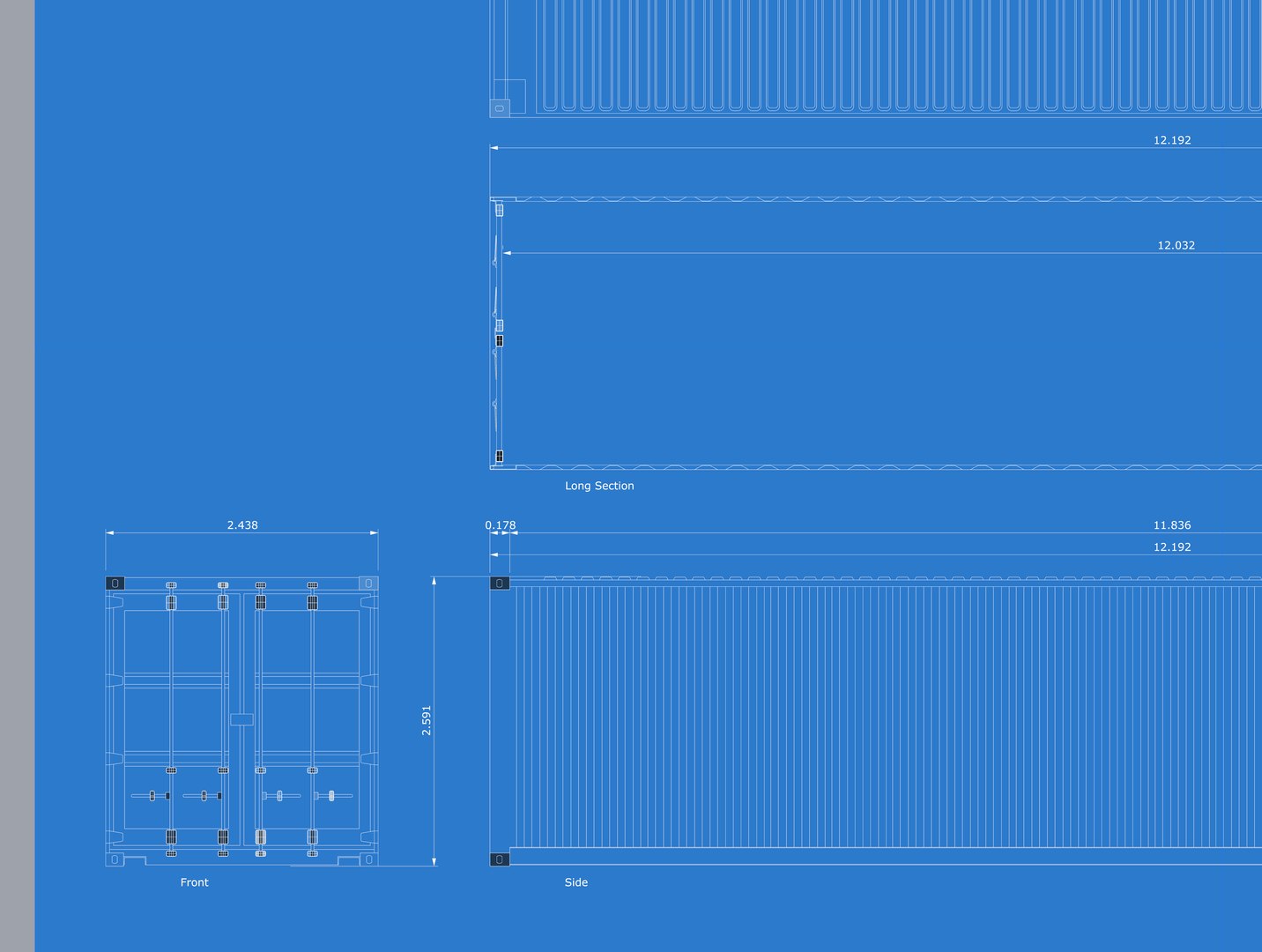This screenshot has width=1262, height=952.
Task: Click the "Long Section" view label
Action: point(599,486)
